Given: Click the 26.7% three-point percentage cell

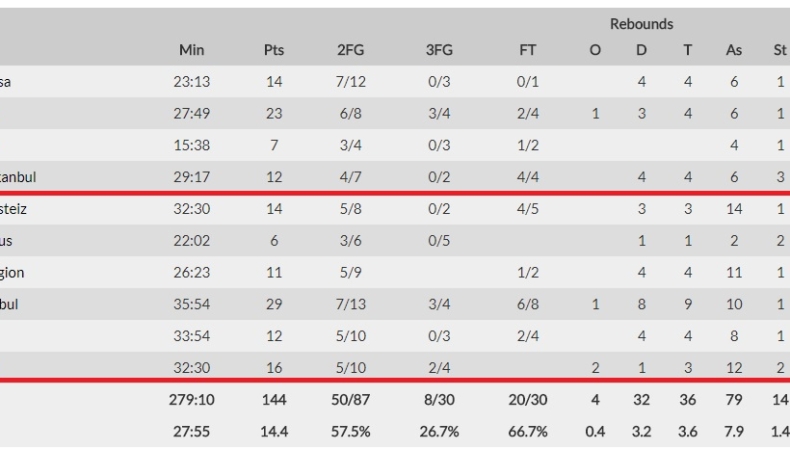Looking at the screenshot, I should pyautogui.click(x=439, y=432).
